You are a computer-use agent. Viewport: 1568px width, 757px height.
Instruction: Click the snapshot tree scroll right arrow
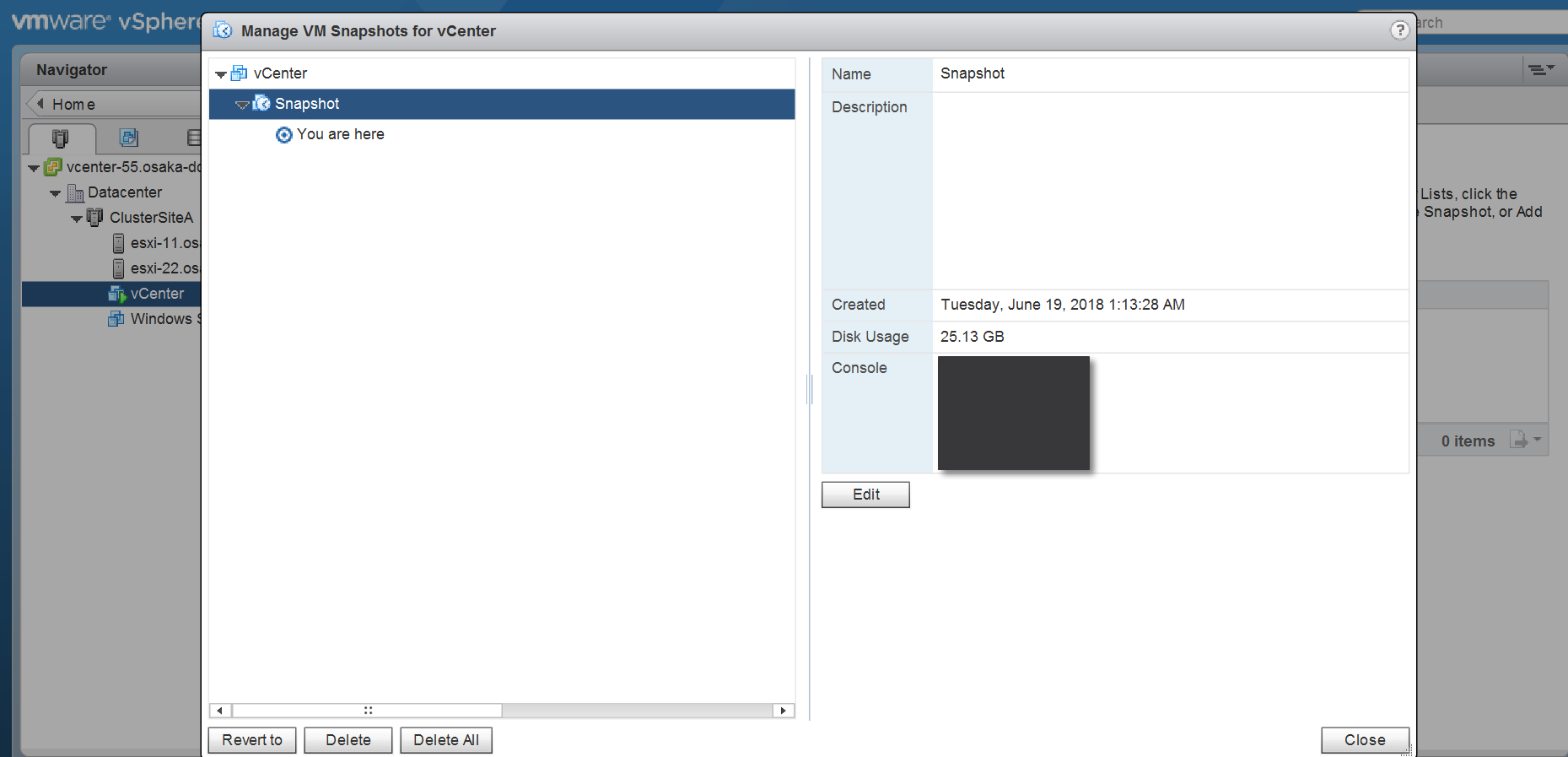784,711
